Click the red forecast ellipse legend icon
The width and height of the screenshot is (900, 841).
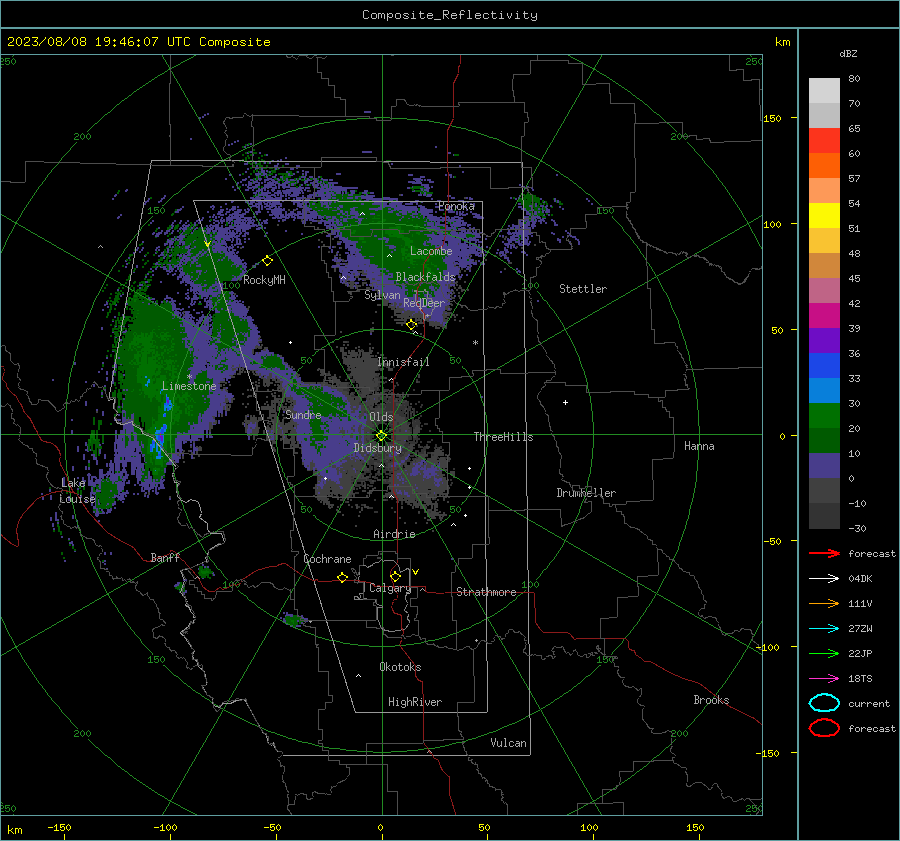tap(824, 728)
